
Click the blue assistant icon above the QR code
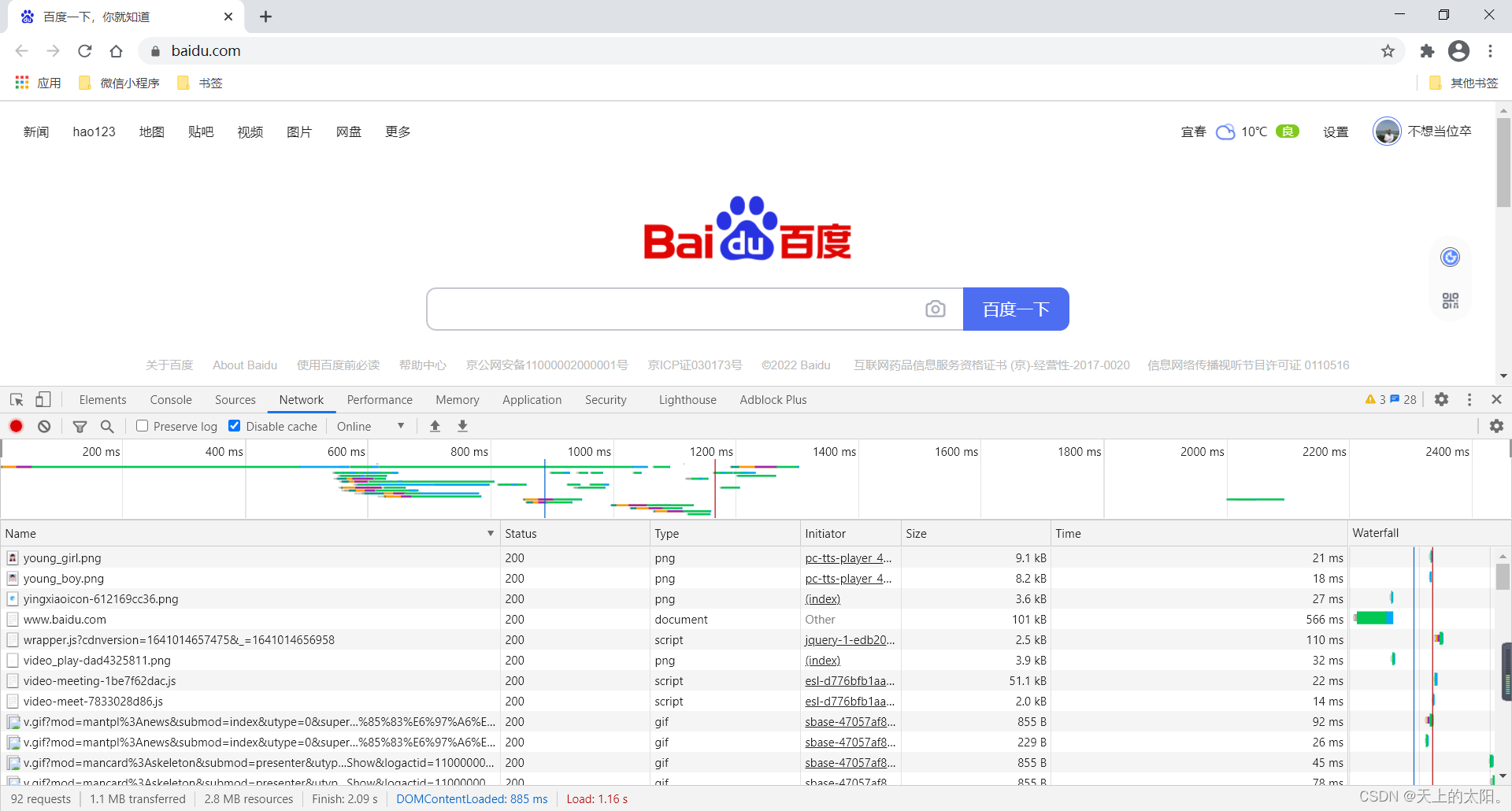tap(1451, 257)
